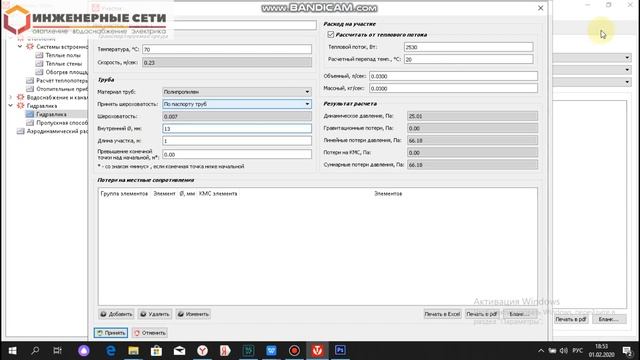This screenshot has width=640, height=360.
Task: Collapse the Системы встроенного tree node
Action: (x=20, y=47)
